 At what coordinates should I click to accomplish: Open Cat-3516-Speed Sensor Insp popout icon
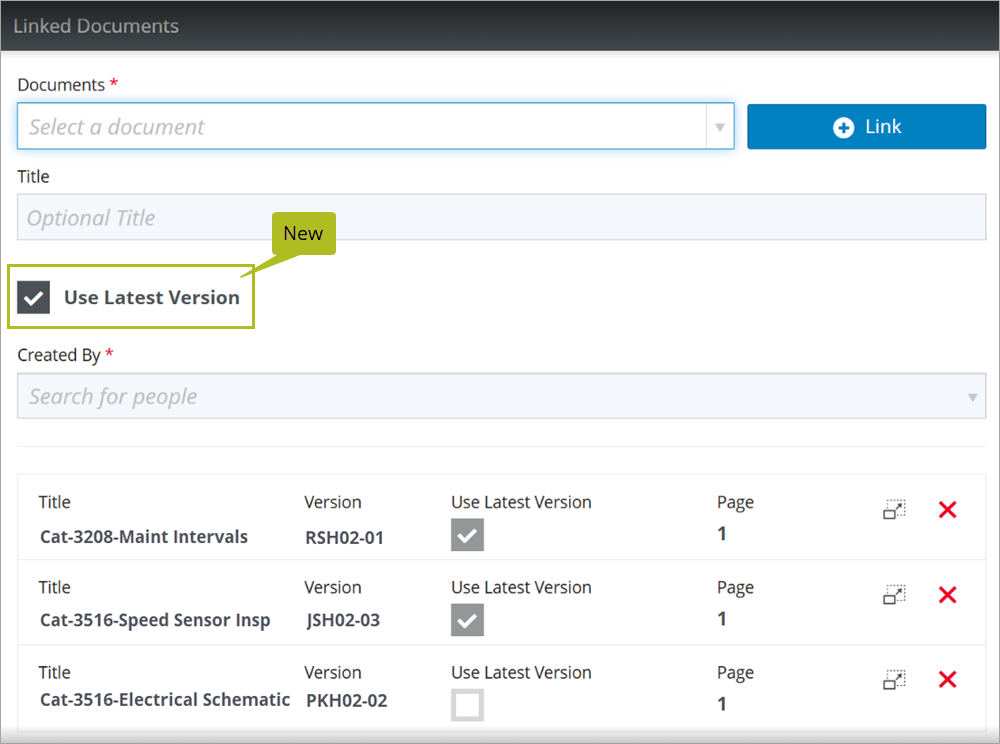coord(894,595)
